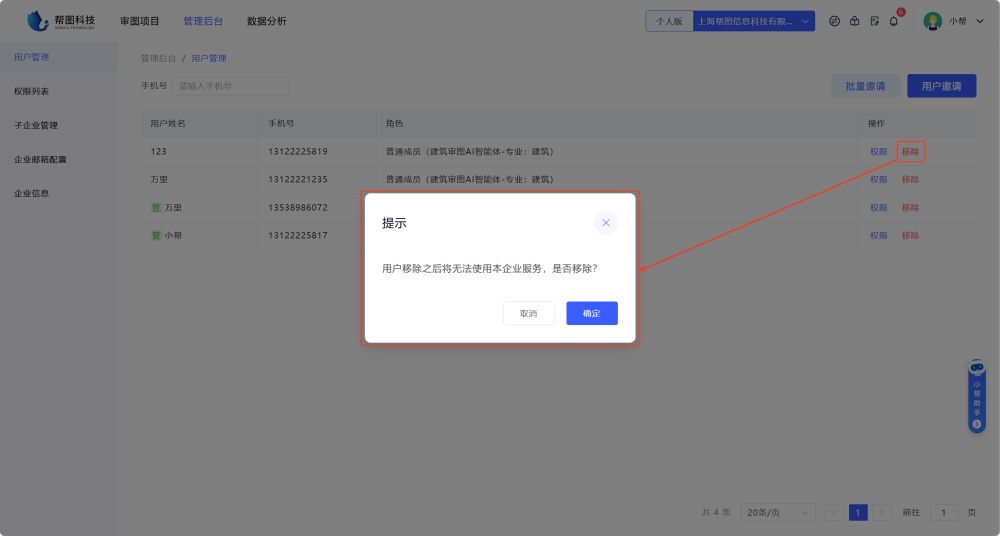Open the 小帮助手 robot assistant
This screenshot has height=536, width=1000.
[x=977, y=368]
